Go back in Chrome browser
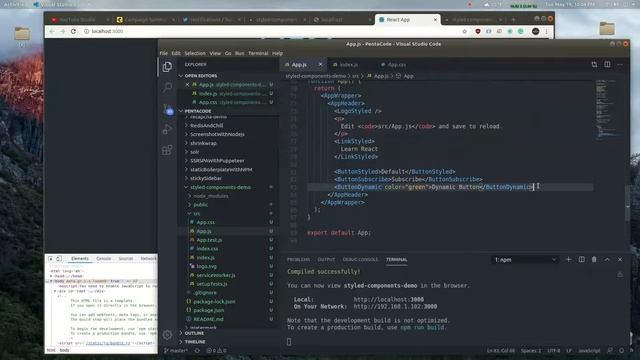 click(x=52, y=31)
